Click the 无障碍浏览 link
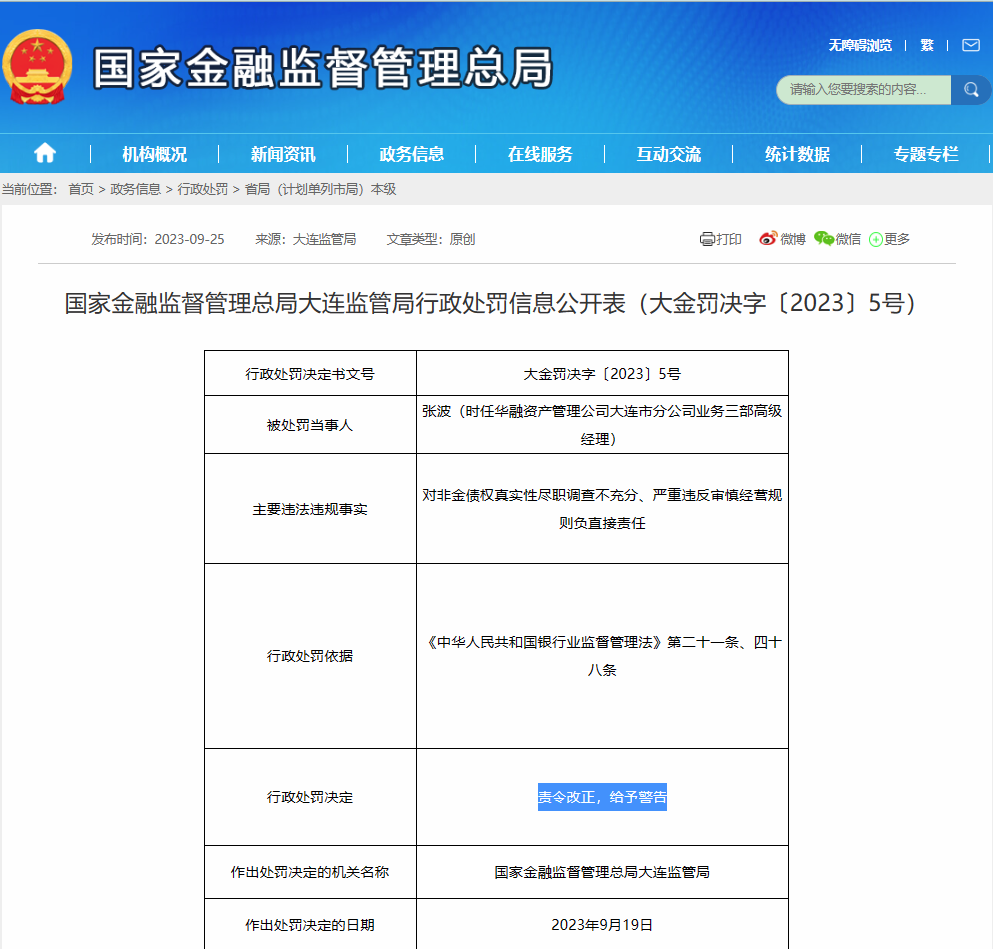 click(x=860, y=46)
